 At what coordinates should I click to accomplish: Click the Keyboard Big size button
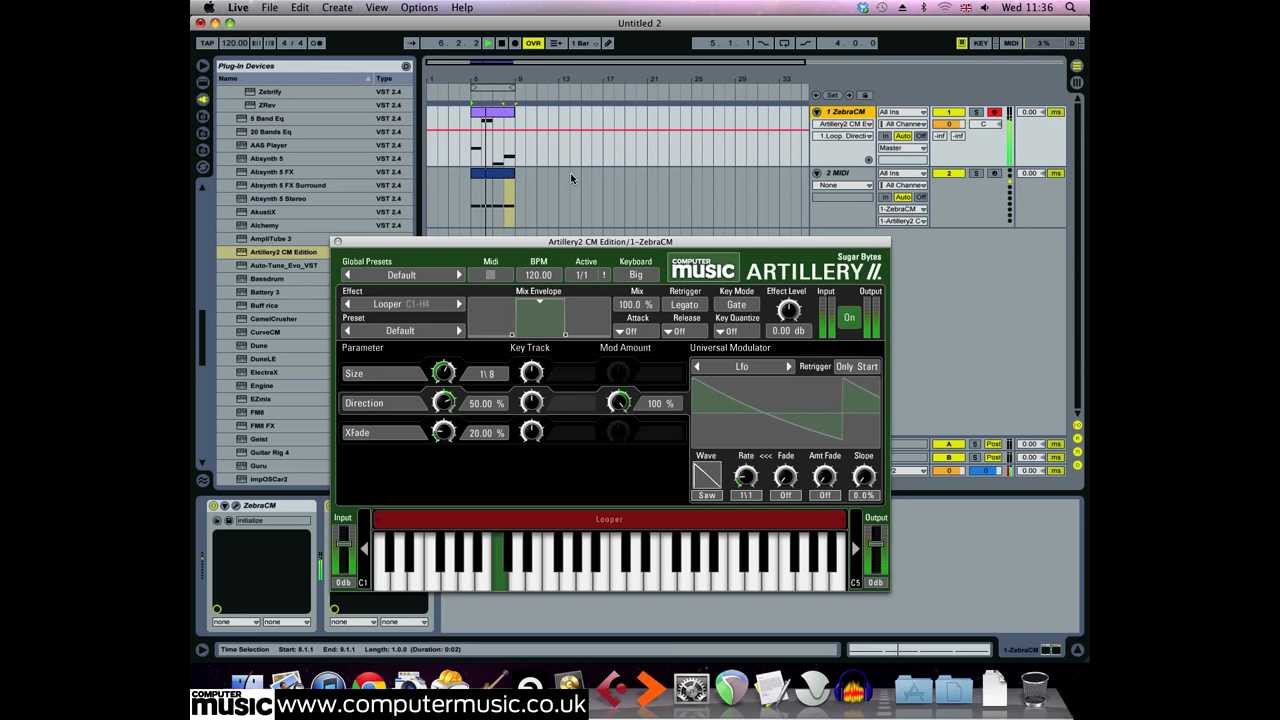coord(636,275)
